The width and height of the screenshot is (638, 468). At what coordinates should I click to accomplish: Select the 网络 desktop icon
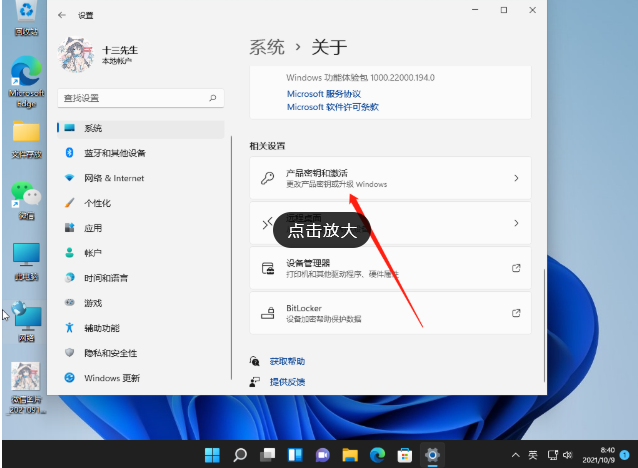26,322
